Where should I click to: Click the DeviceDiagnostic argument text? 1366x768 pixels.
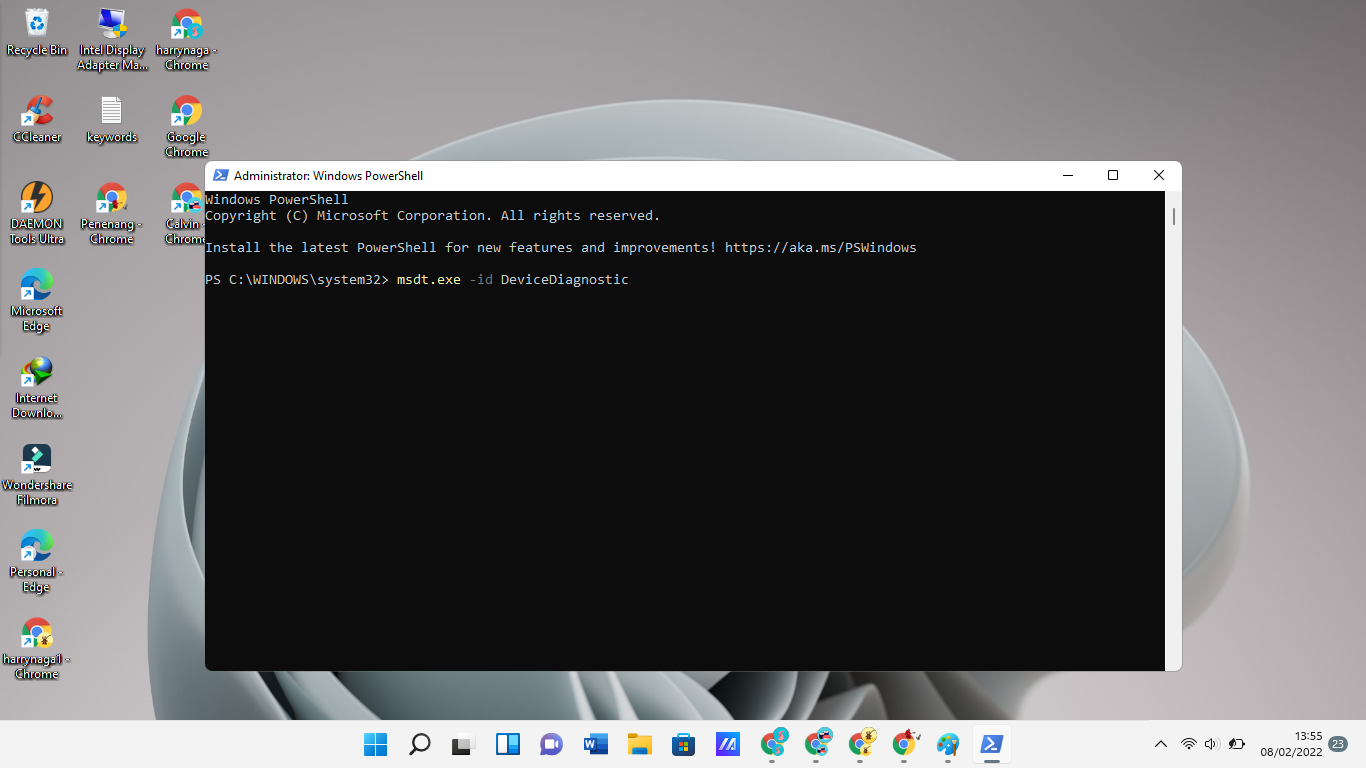click(x=565, y=279)
